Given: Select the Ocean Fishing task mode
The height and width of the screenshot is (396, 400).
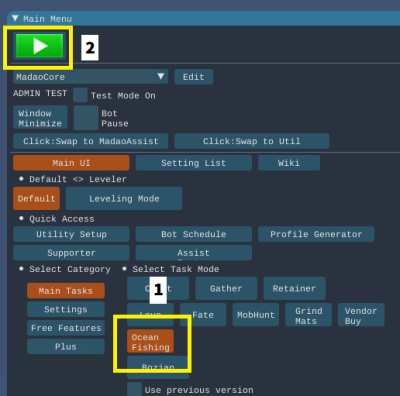Looking at the screenshot, I should [x=150, y=342].
